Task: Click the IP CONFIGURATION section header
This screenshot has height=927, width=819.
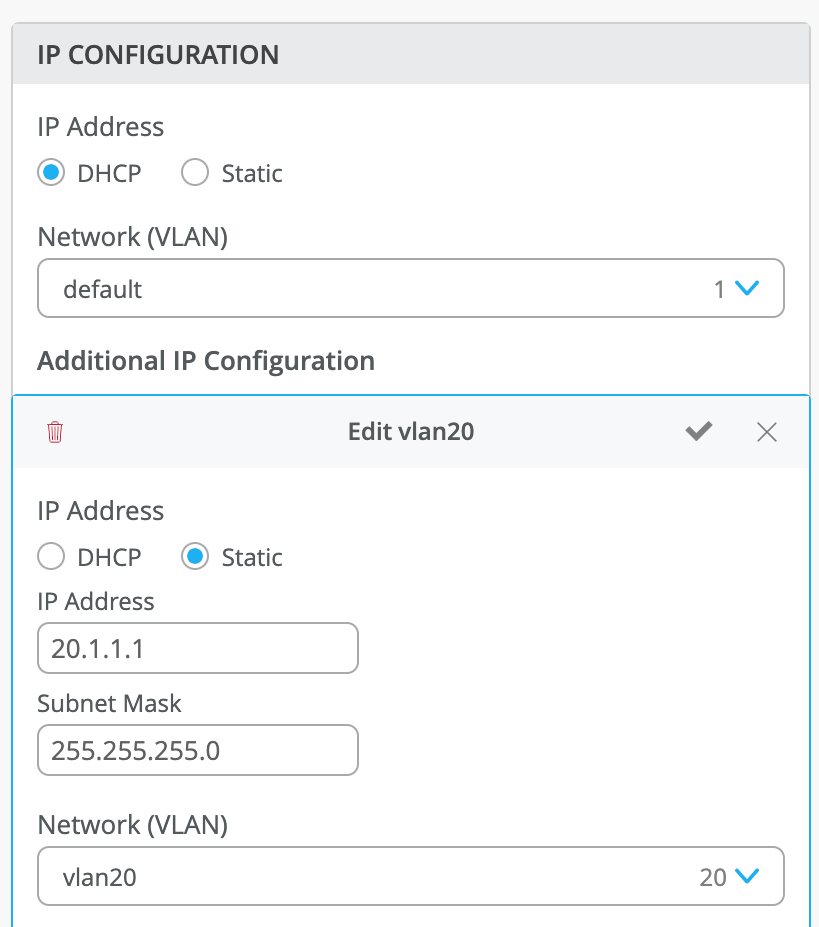Action: (x=158, y=54)
